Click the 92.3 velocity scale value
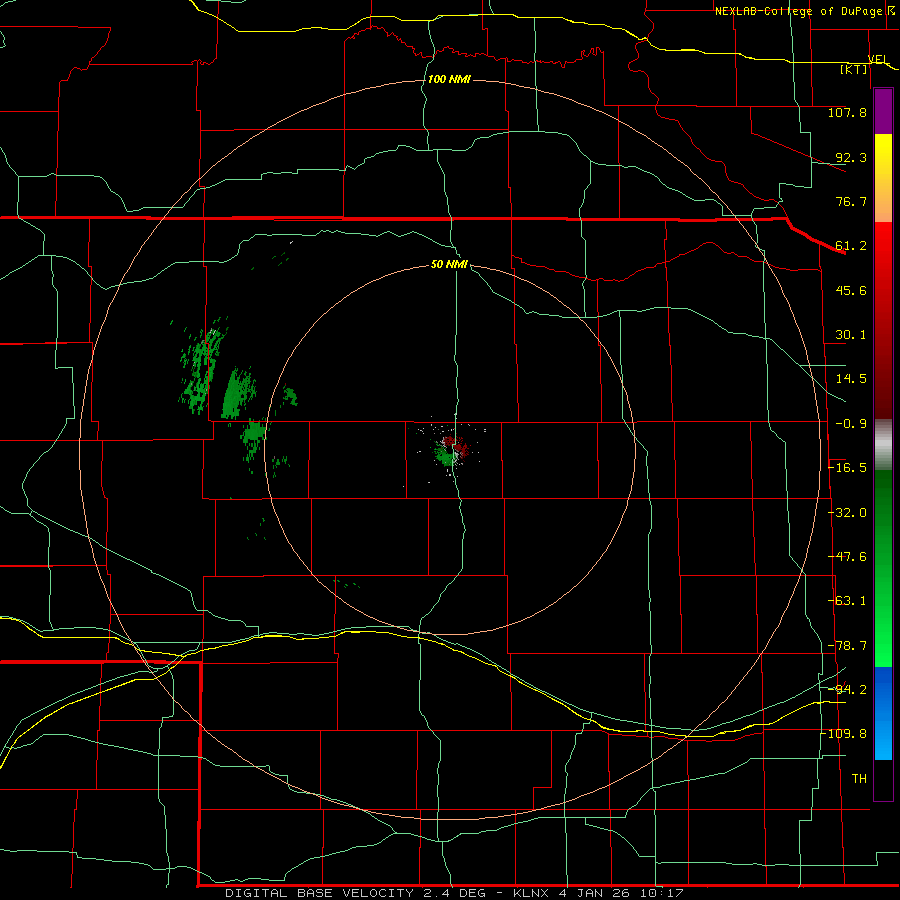Viewport: 900px width, 900px height. 851,157
